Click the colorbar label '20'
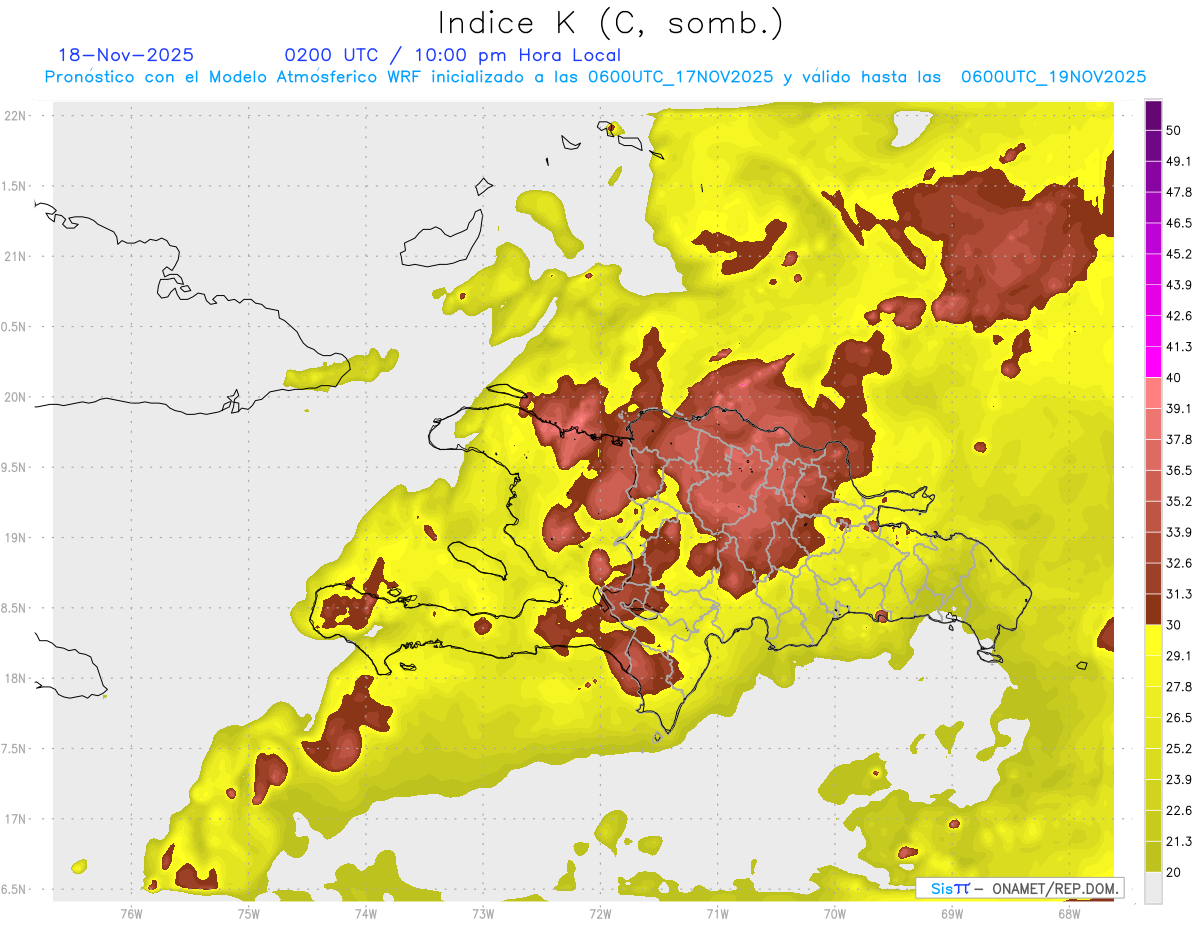This screenshot has width=1200, height=927. 1174,872
